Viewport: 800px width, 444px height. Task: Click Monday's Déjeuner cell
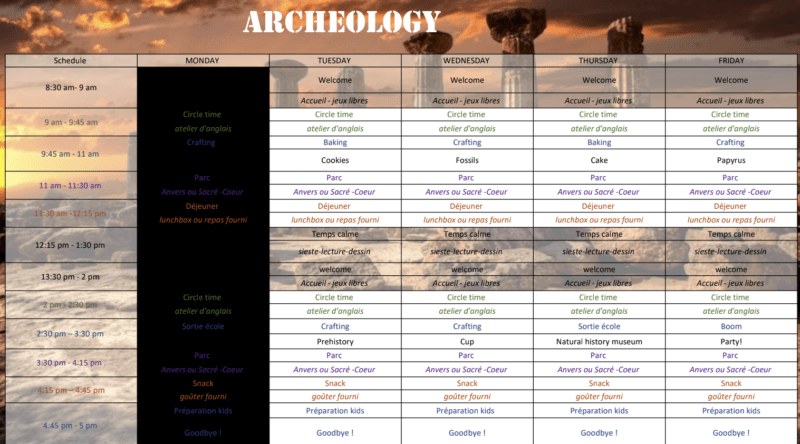point(202,206)
